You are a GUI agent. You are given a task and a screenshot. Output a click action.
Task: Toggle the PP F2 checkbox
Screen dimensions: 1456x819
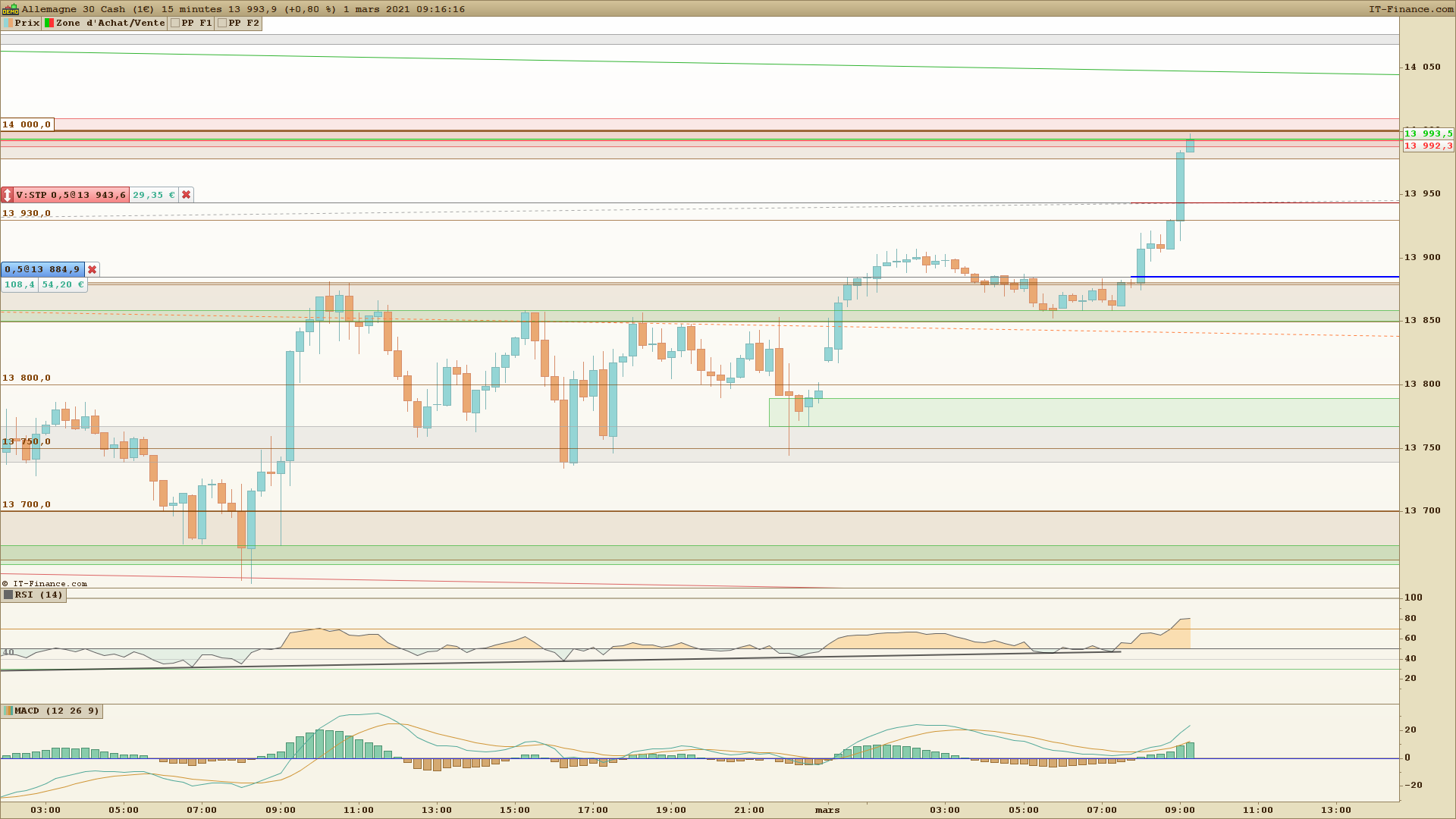(222, 23)
